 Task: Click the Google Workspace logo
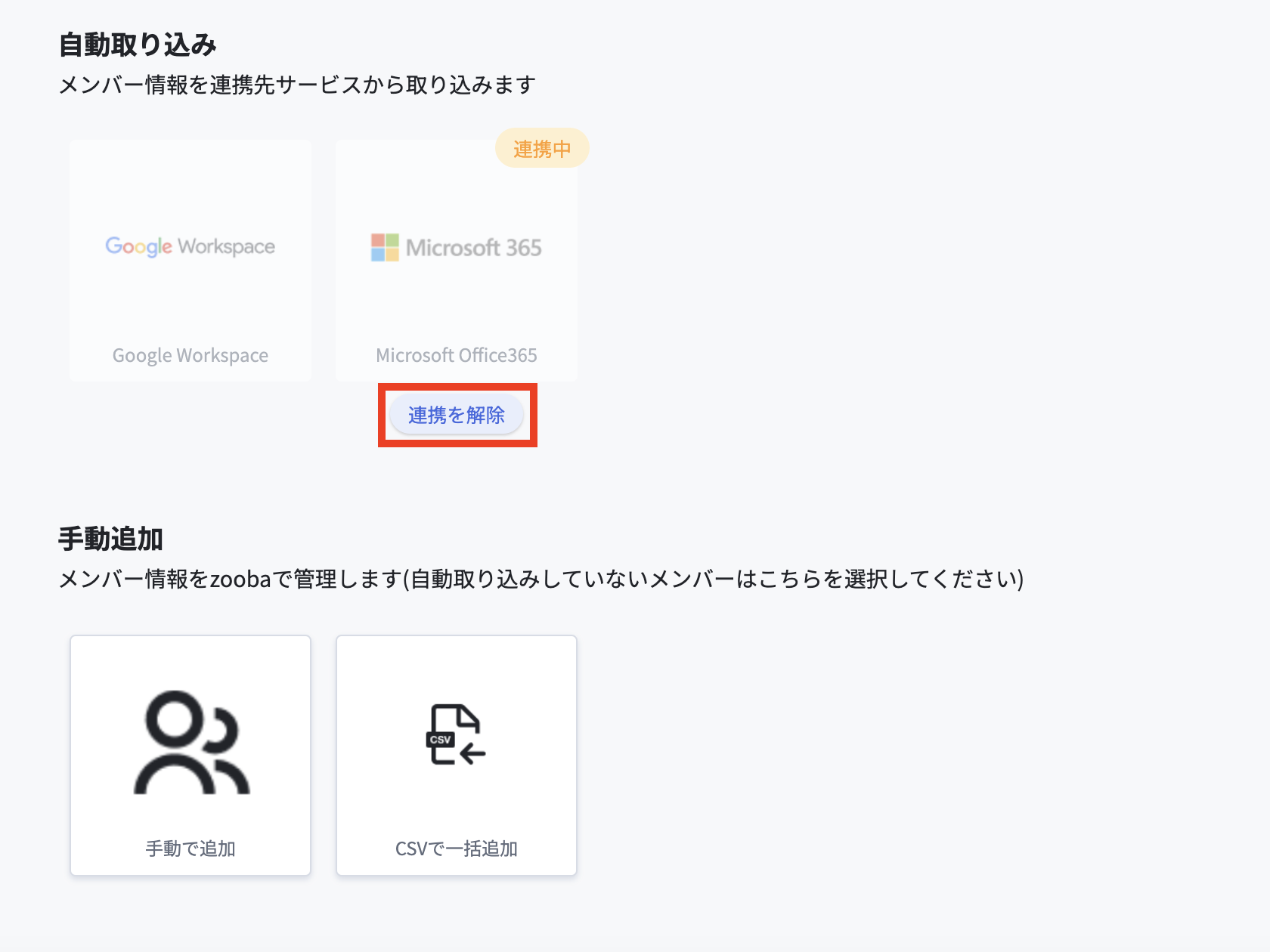coord(190,246)
